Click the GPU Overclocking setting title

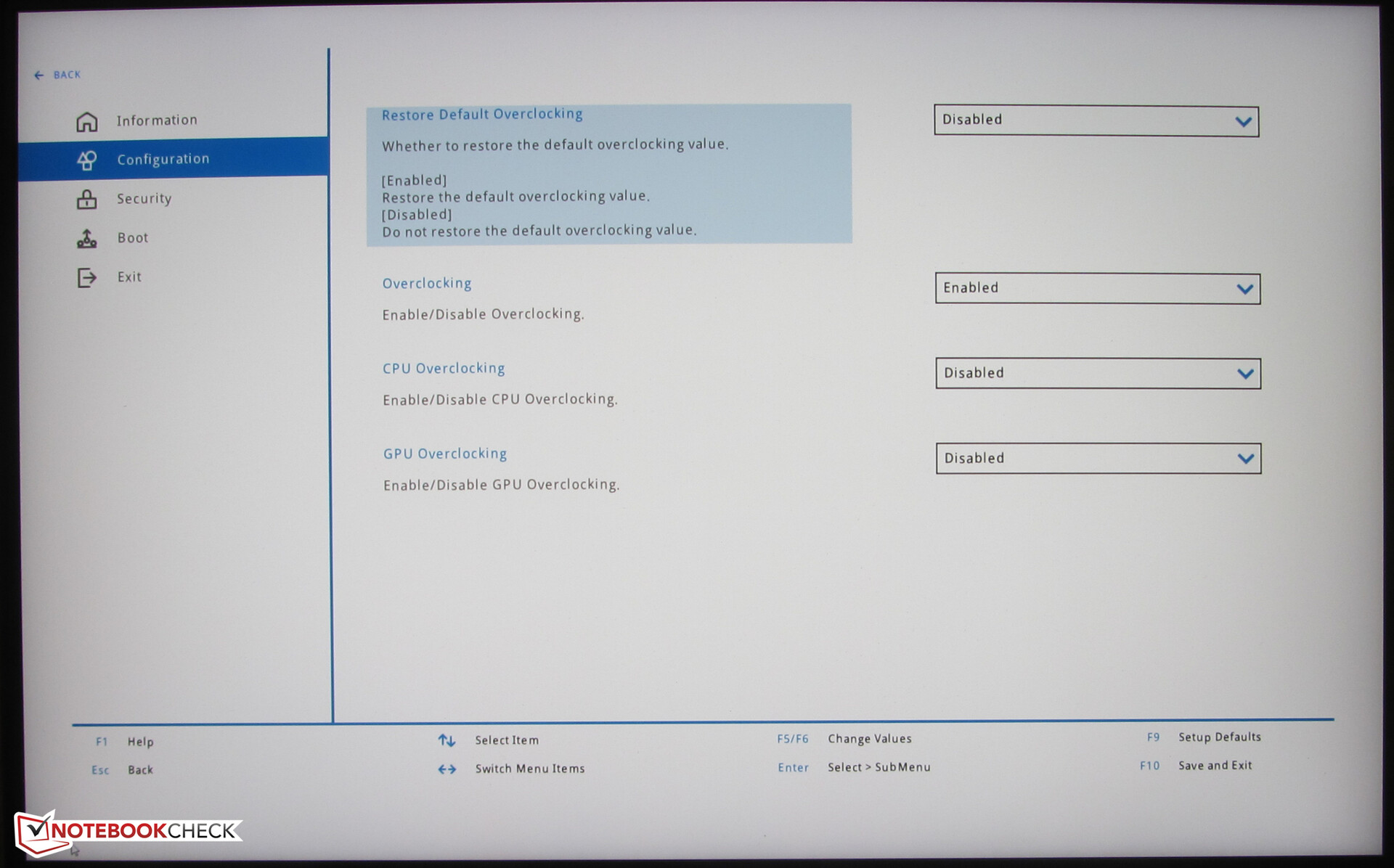pyautogui.click(x=444, y=454)
